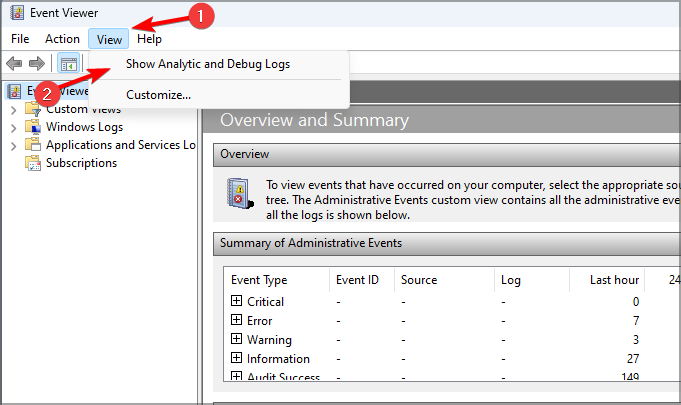The height and width of the screenshot is (405, 681).
Task: Click the Applications and Services Logs folder icon
Action: point(33,145)
